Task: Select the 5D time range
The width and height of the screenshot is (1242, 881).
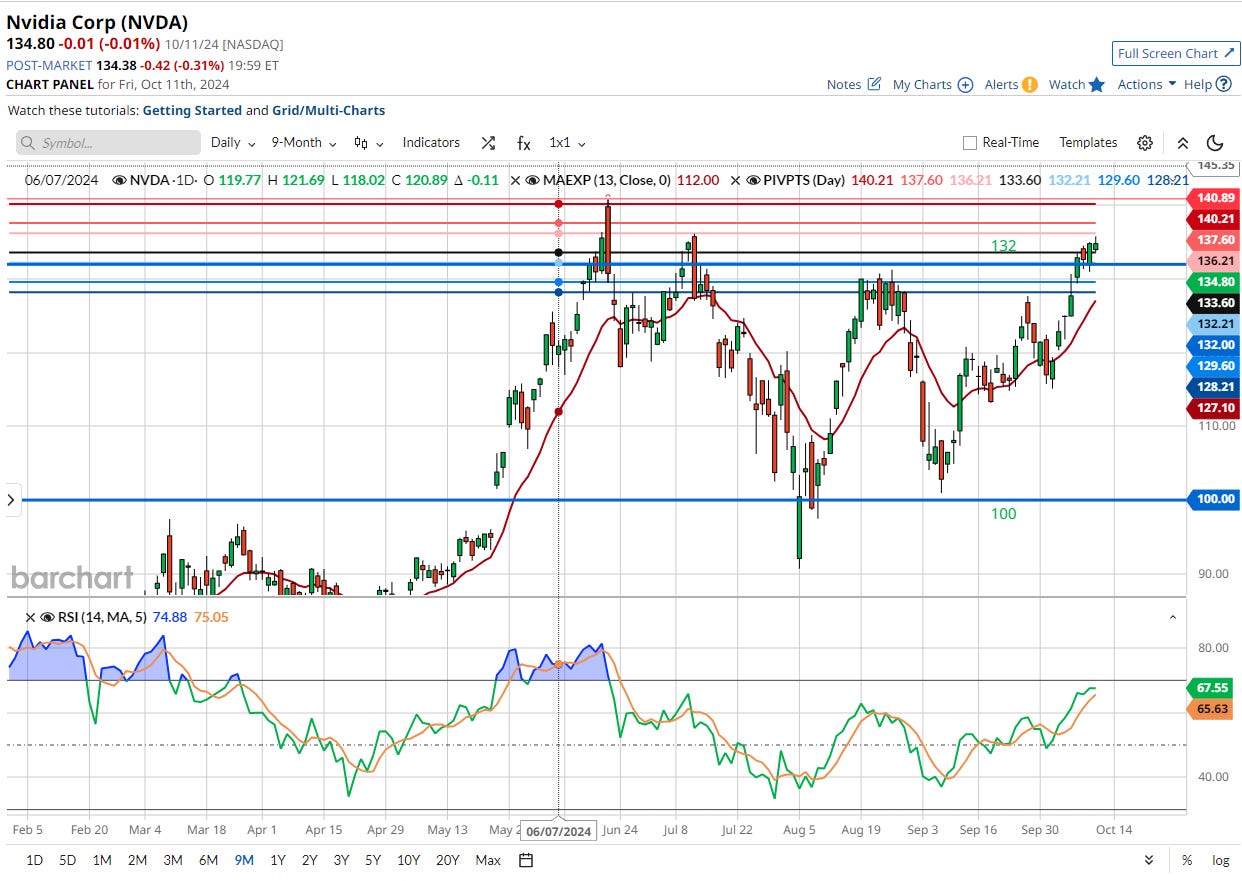Action: (x=67, y=860)
